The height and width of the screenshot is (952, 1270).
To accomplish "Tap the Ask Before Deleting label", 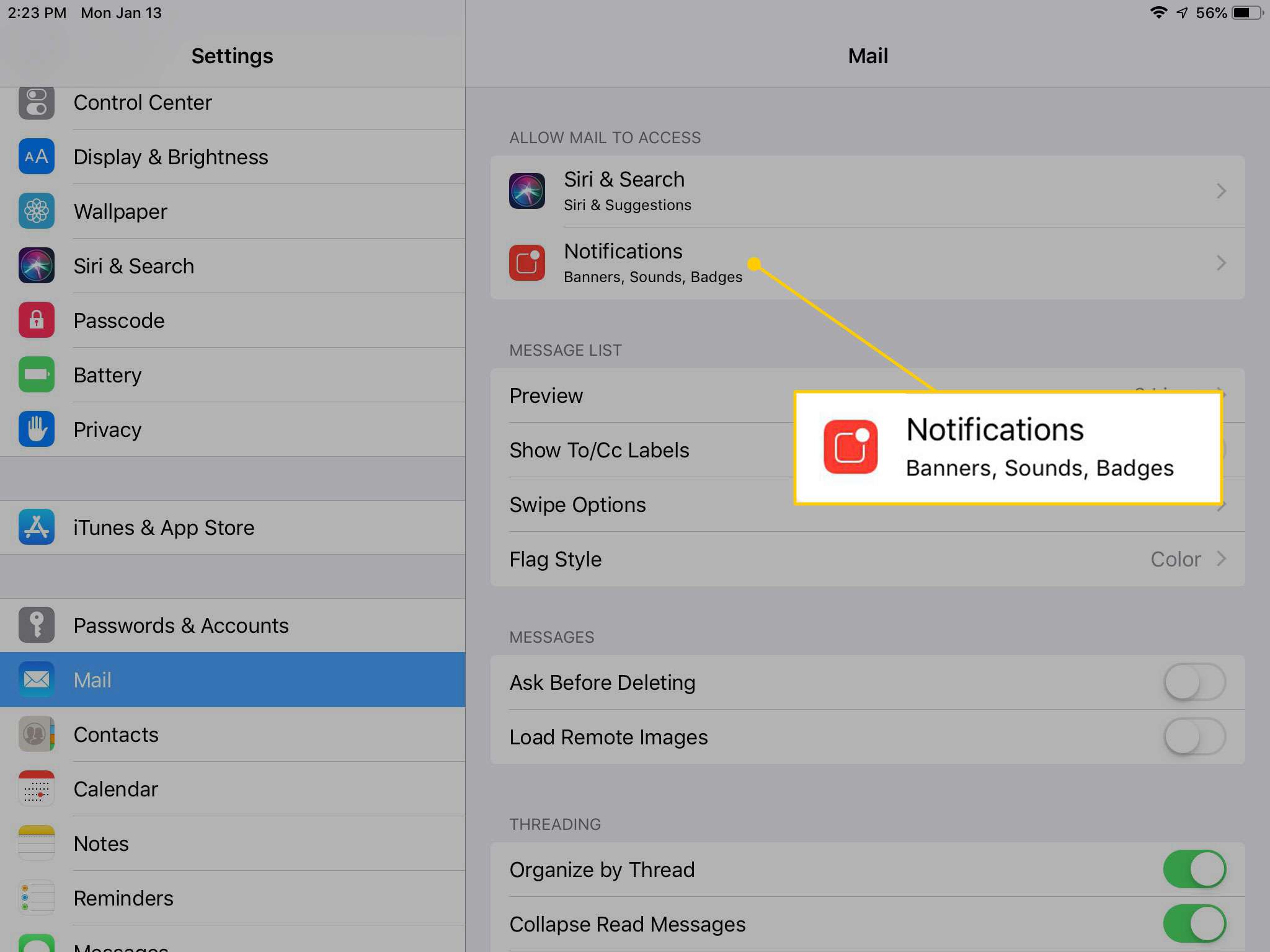I will click(602, 682).
